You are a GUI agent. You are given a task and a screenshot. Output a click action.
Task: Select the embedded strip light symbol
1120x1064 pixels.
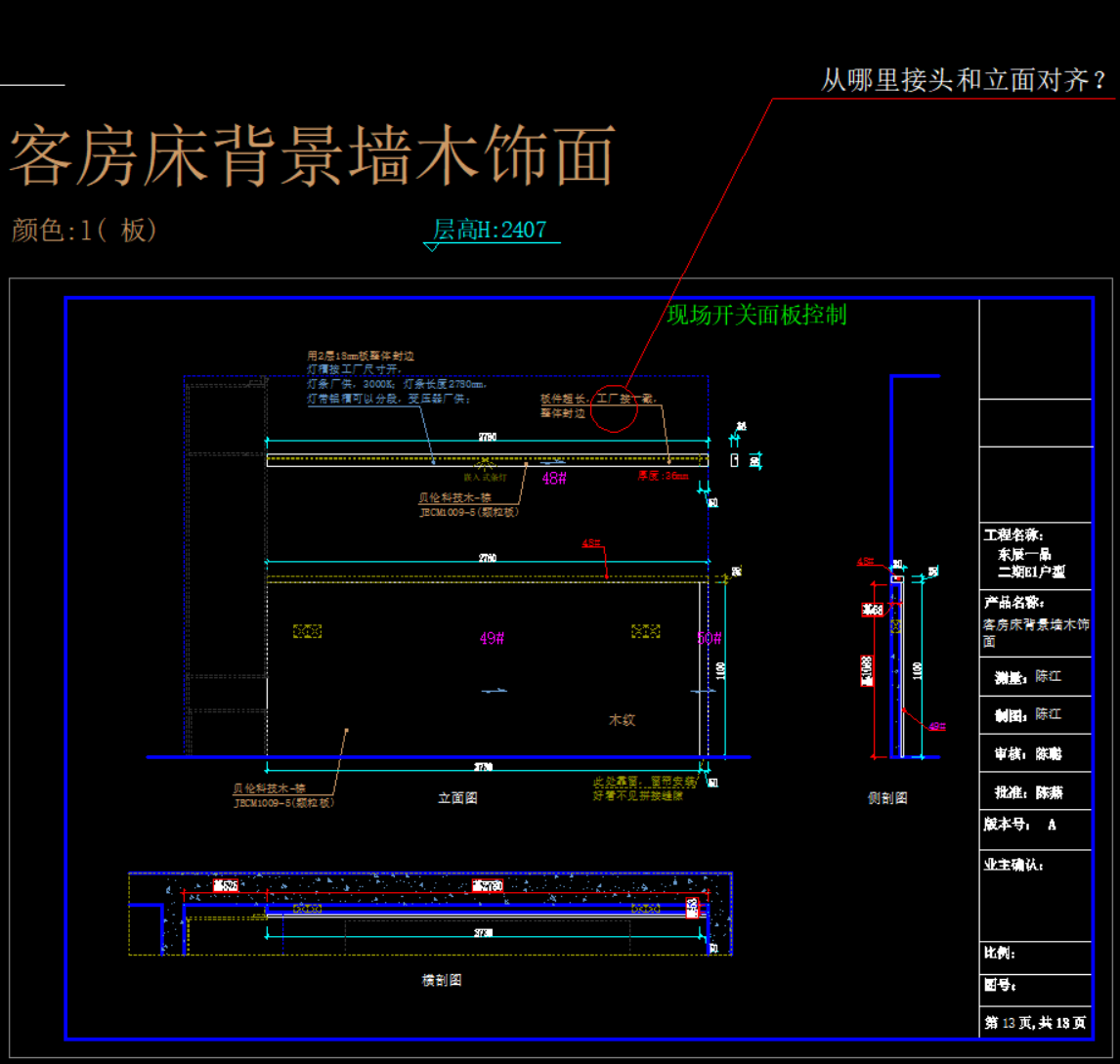coord(484,464)
